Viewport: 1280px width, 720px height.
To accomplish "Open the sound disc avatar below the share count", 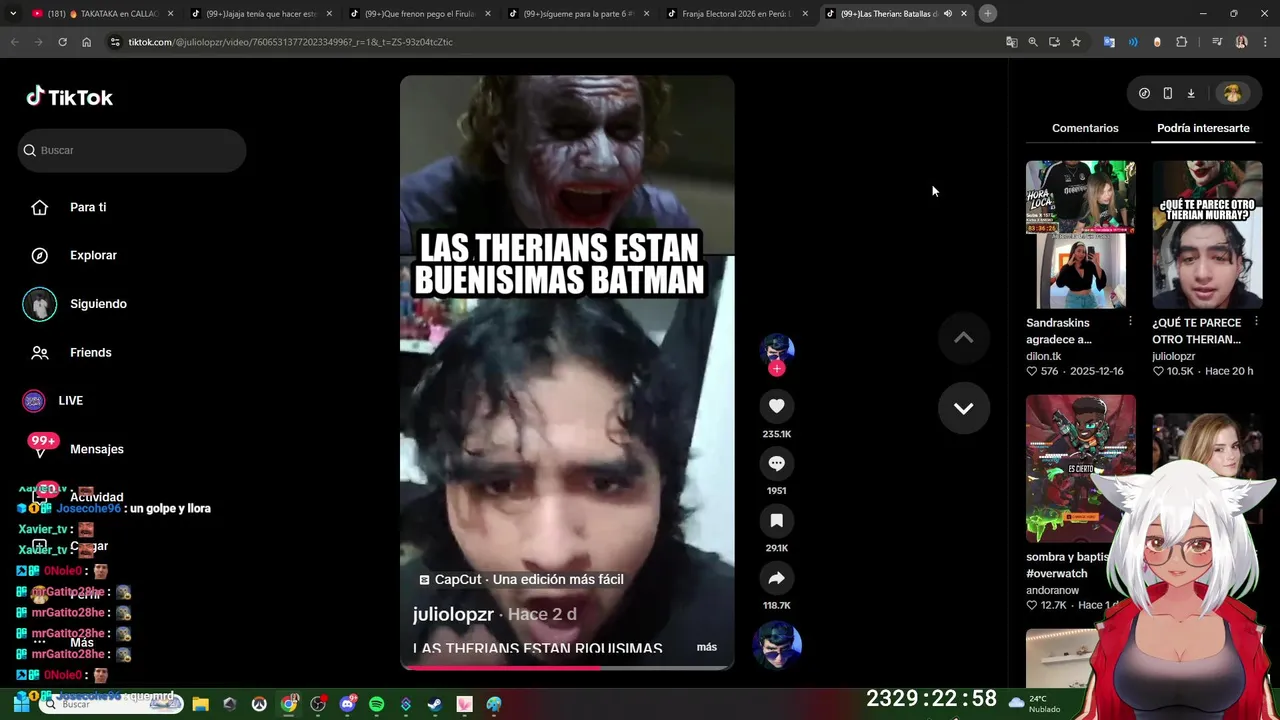I will [777, 645].
